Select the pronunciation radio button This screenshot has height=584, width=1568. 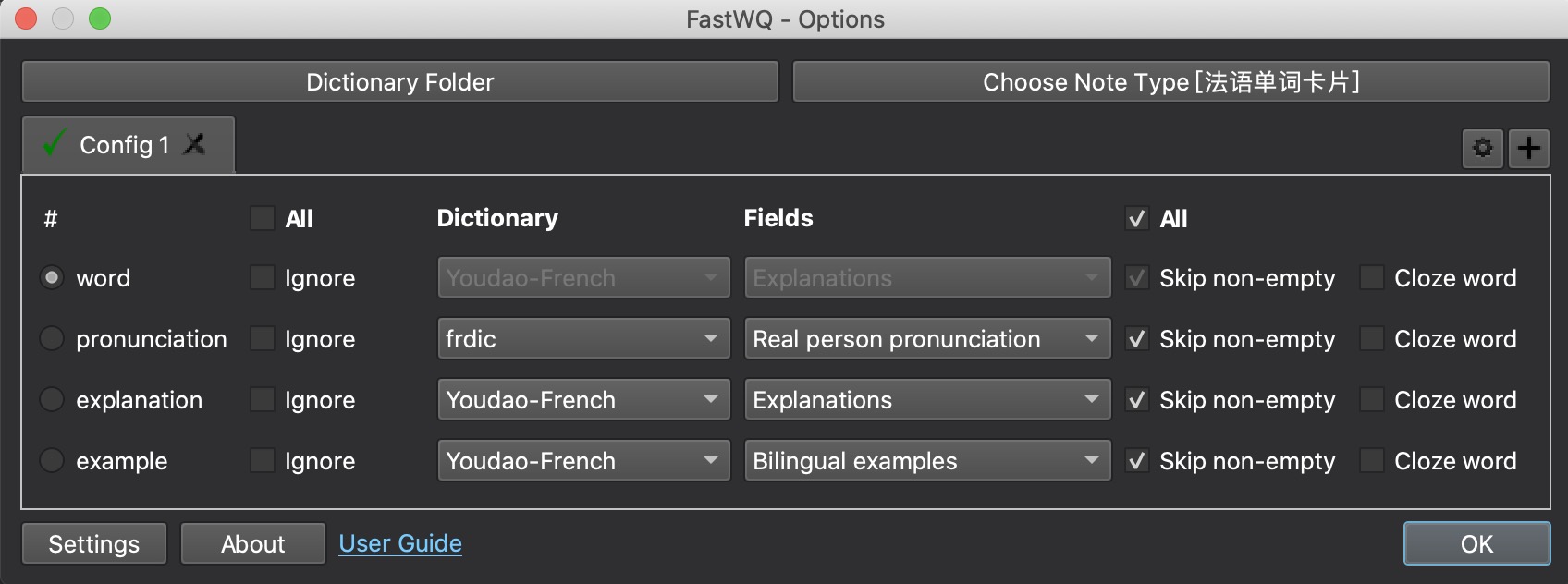pos(52,339)
